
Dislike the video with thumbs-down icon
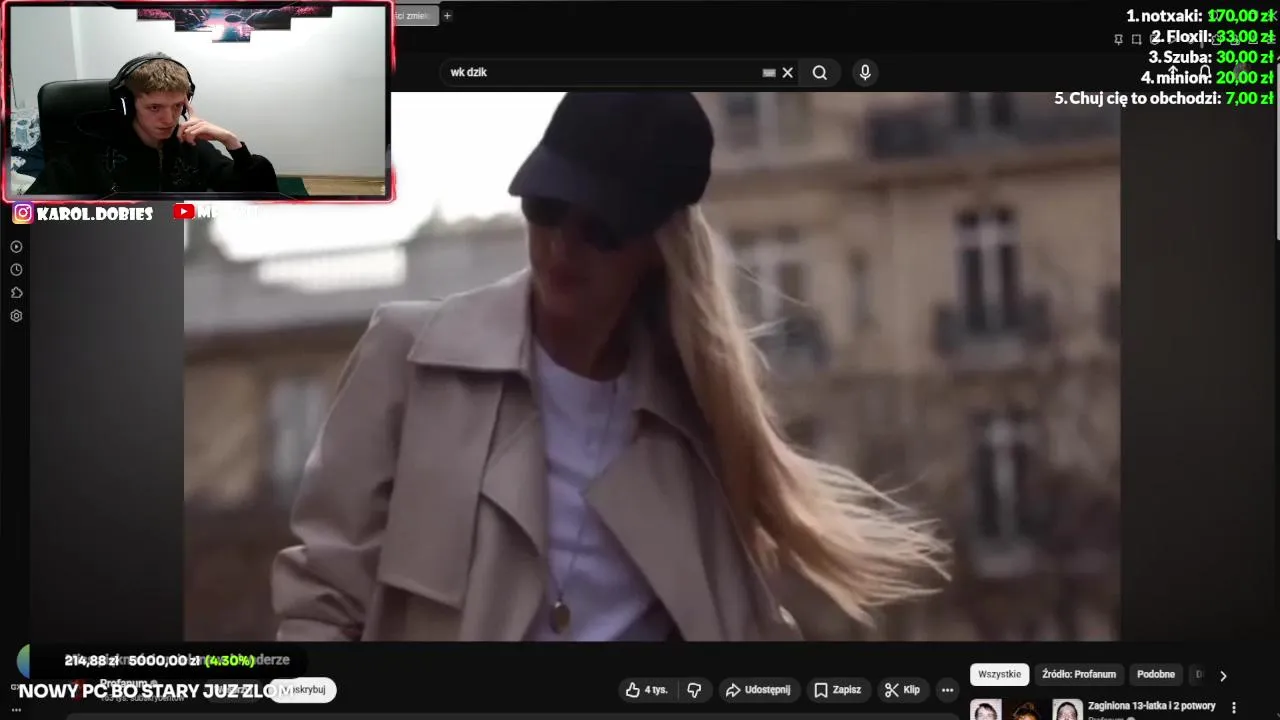point(694,690)
